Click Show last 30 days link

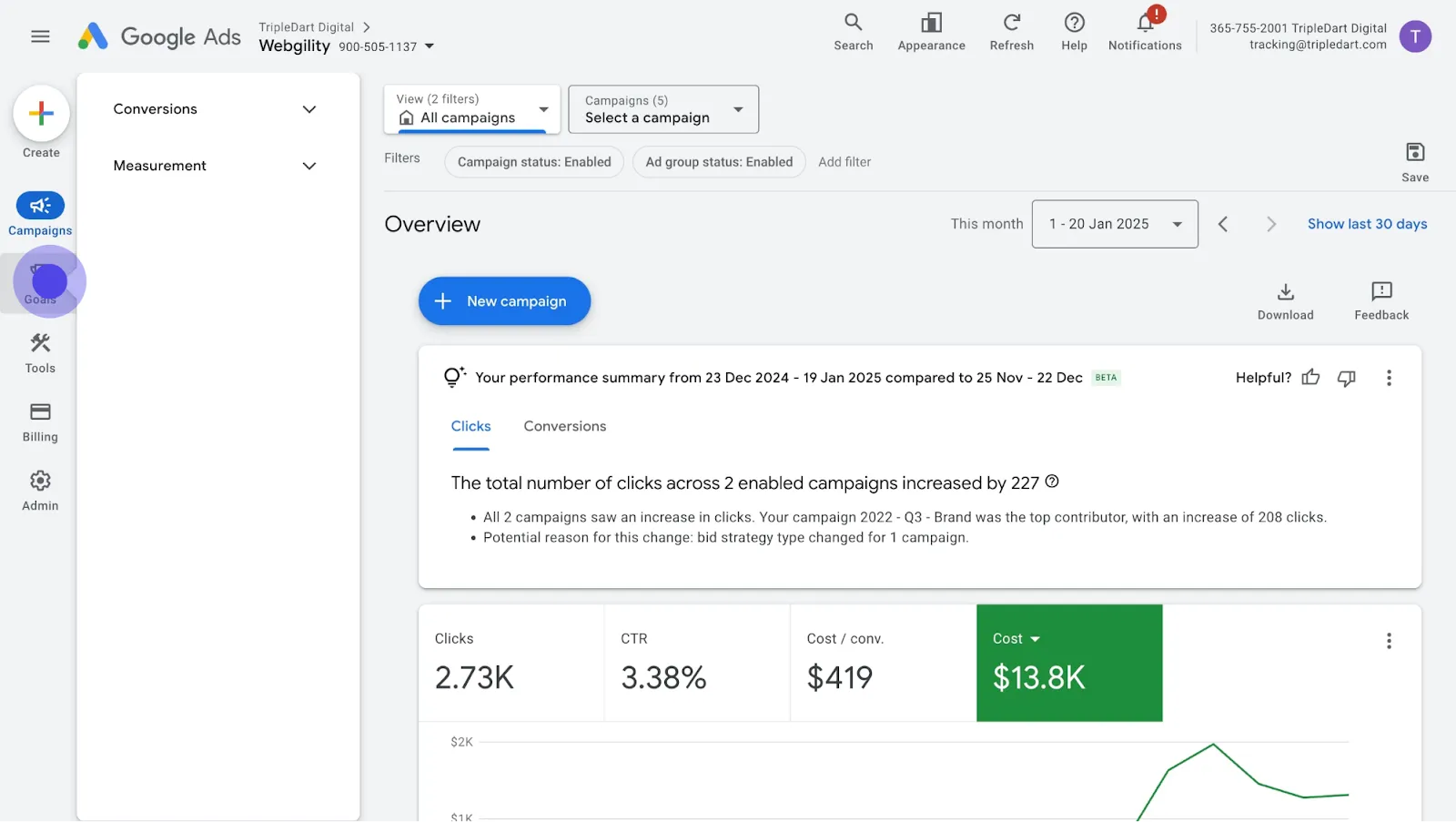click(1367, 224)
